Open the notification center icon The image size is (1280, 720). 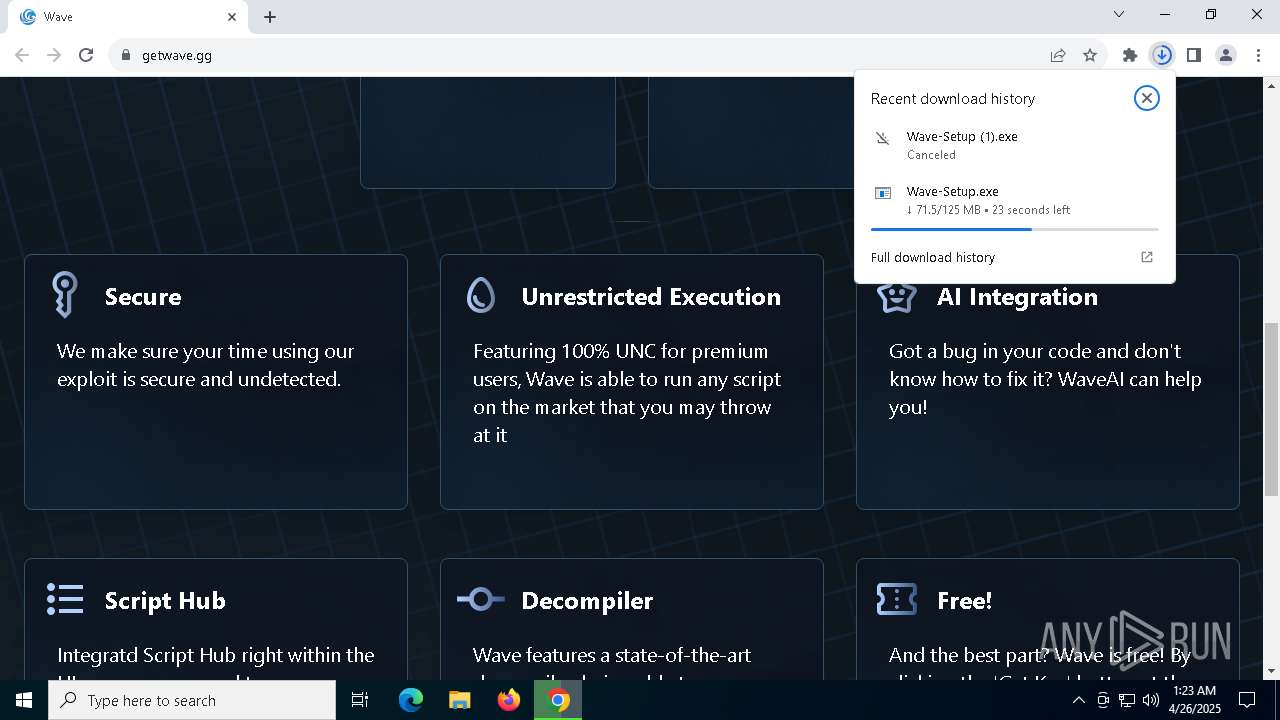click(1247, 700)
